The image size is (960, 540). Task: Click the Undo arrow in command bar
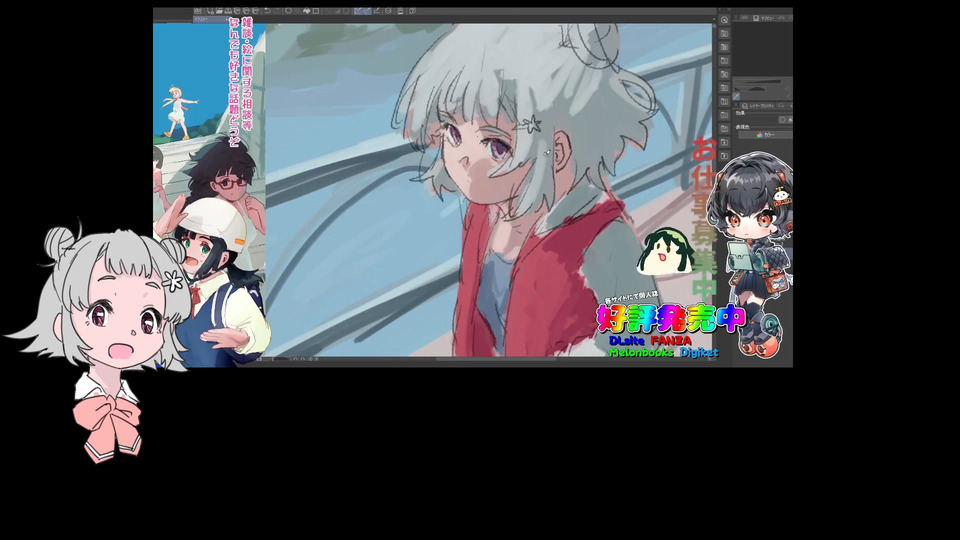(266, 11)
